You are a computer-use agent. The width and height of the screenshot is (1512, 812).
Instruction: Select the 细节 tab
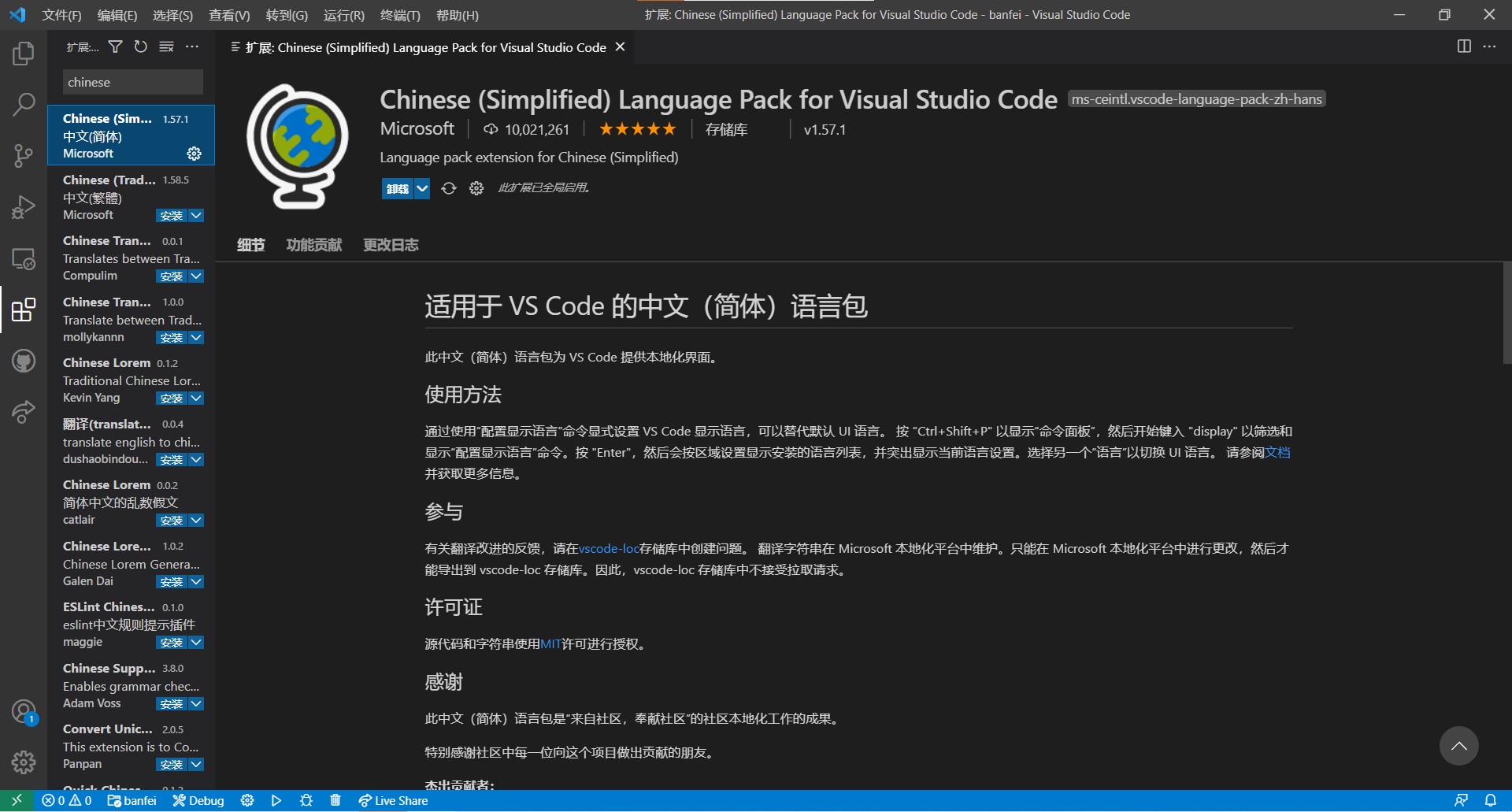(251, 245)
